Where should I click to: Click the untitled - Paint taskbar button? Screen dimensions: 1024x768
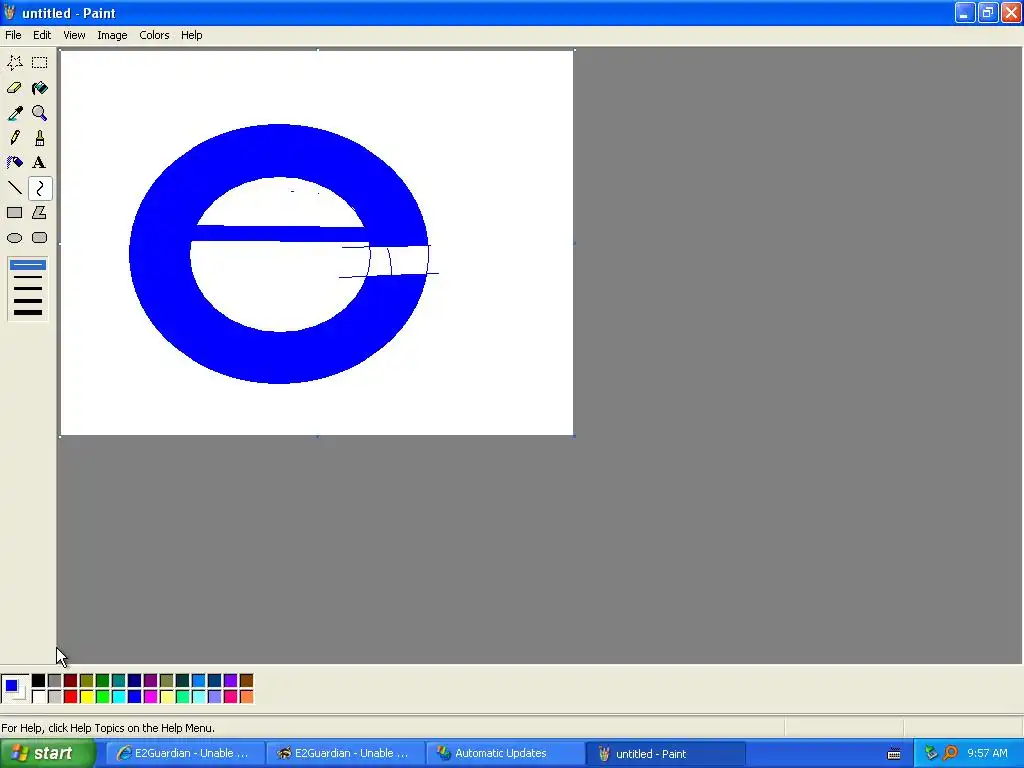[x=665, y=754]
